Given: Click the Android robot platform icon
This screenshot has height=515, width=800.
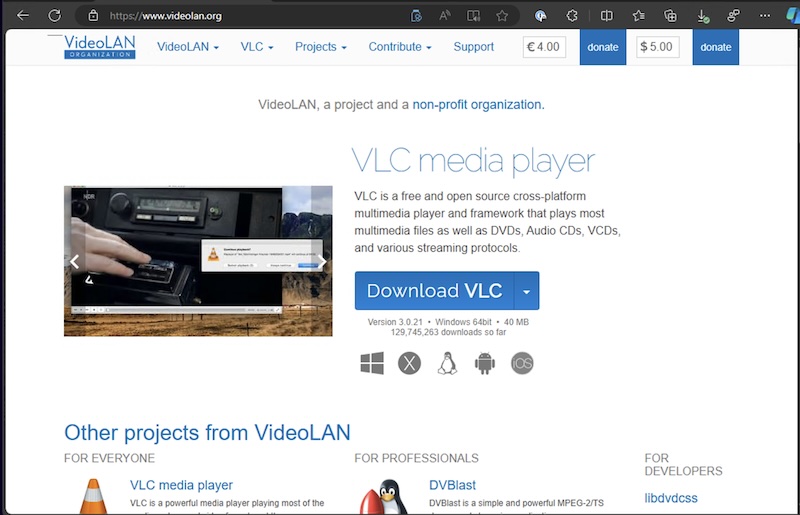Looking at the screenshot, I should 485,364.
